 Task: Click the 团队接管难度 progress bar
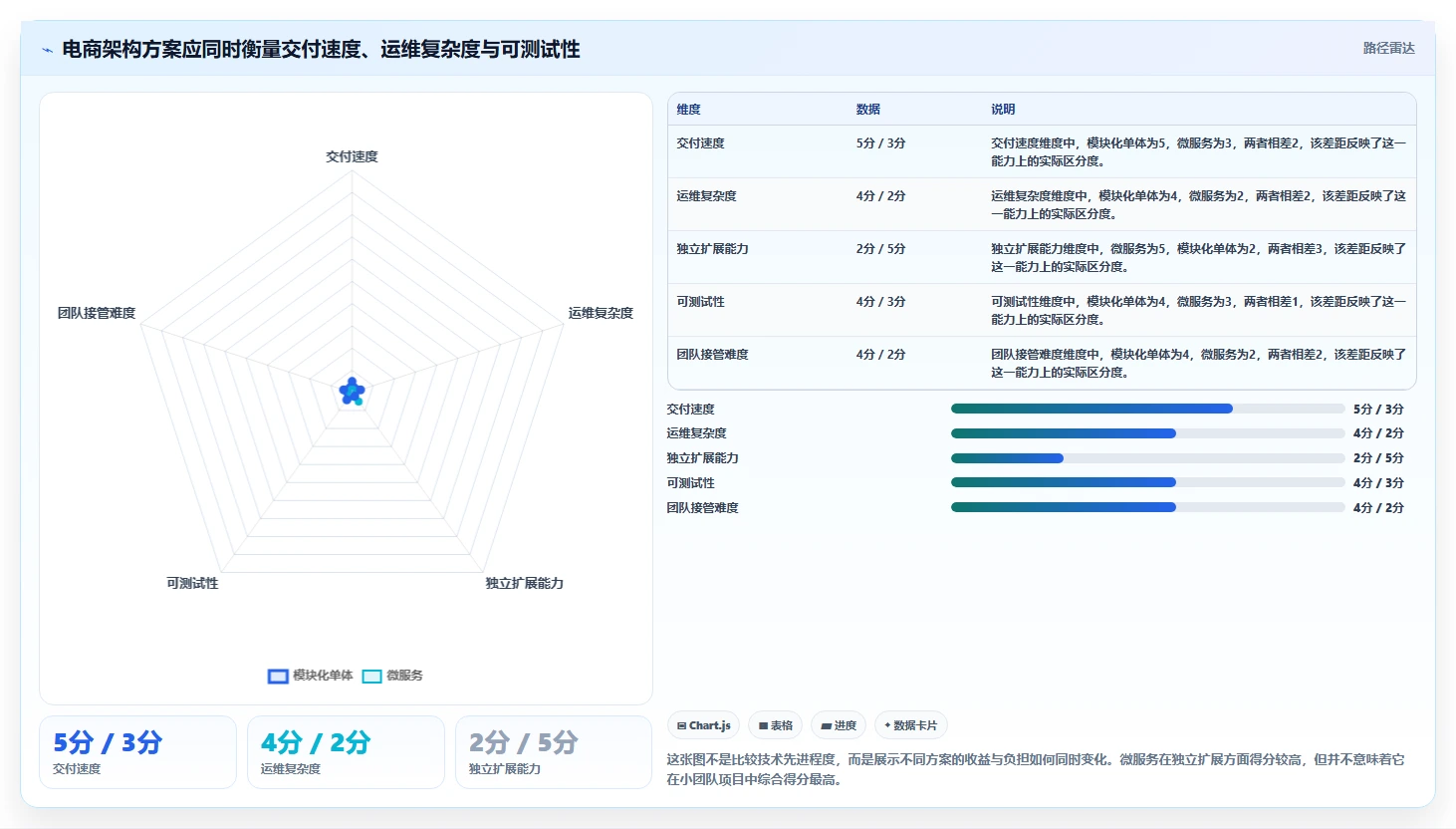(x=1147, y=507)
